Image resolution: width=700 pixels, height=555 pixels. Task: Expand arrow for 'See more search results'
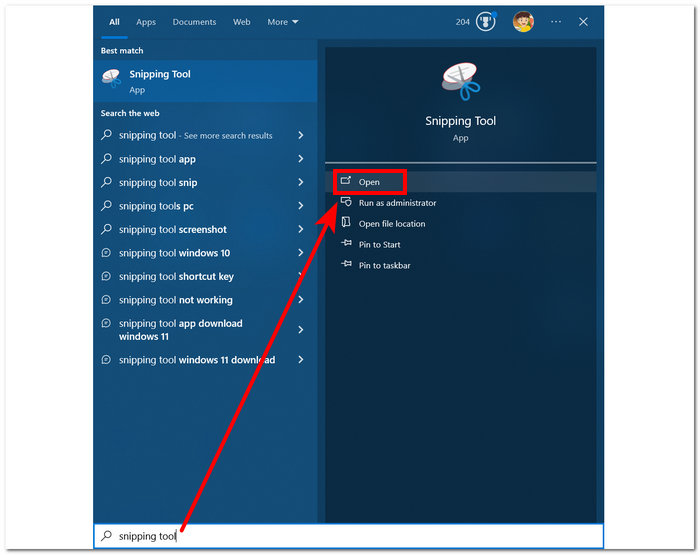(301, 135)
